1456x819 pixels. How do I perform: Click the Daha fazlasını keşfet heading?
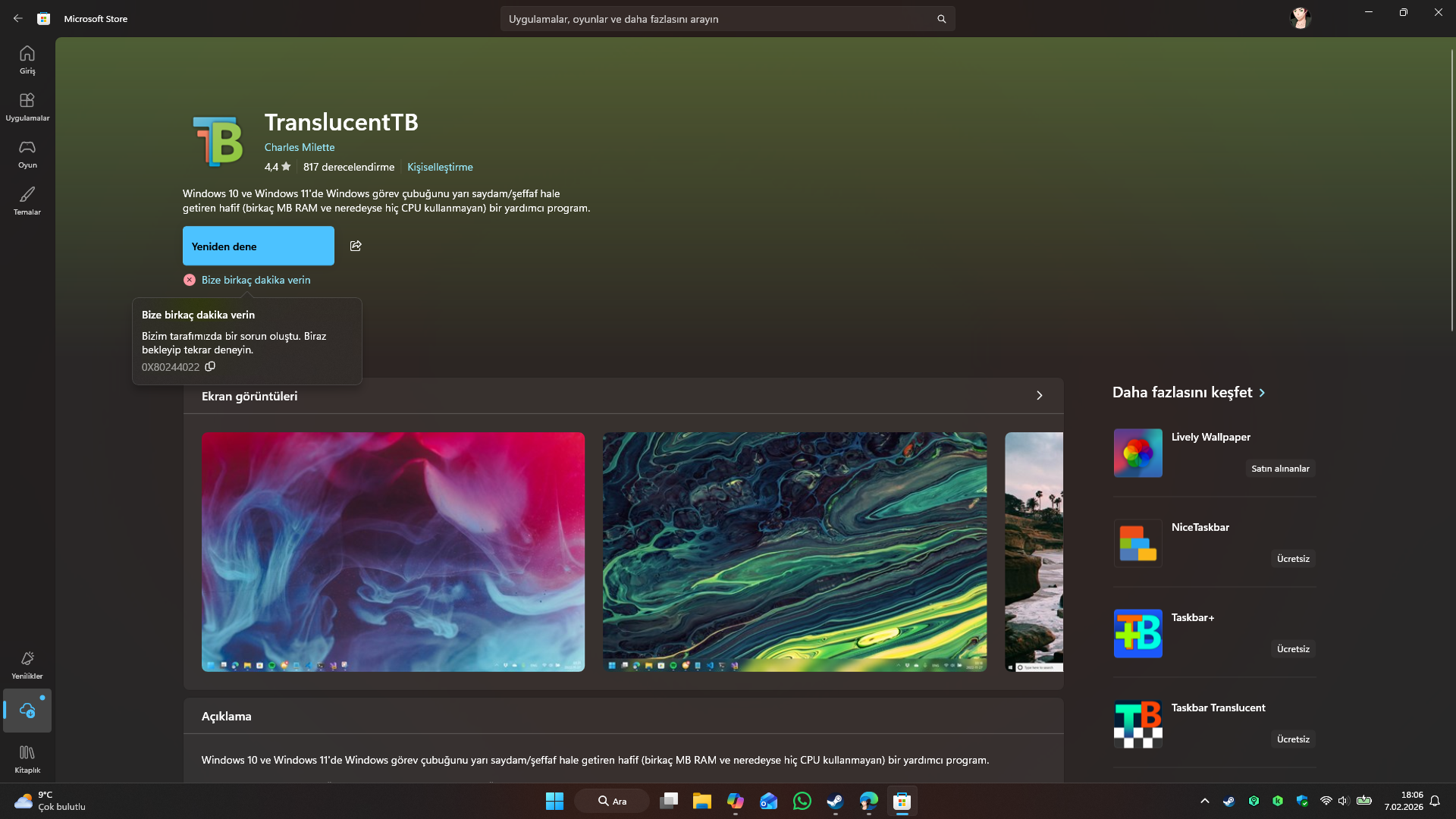coord(1182,392)
